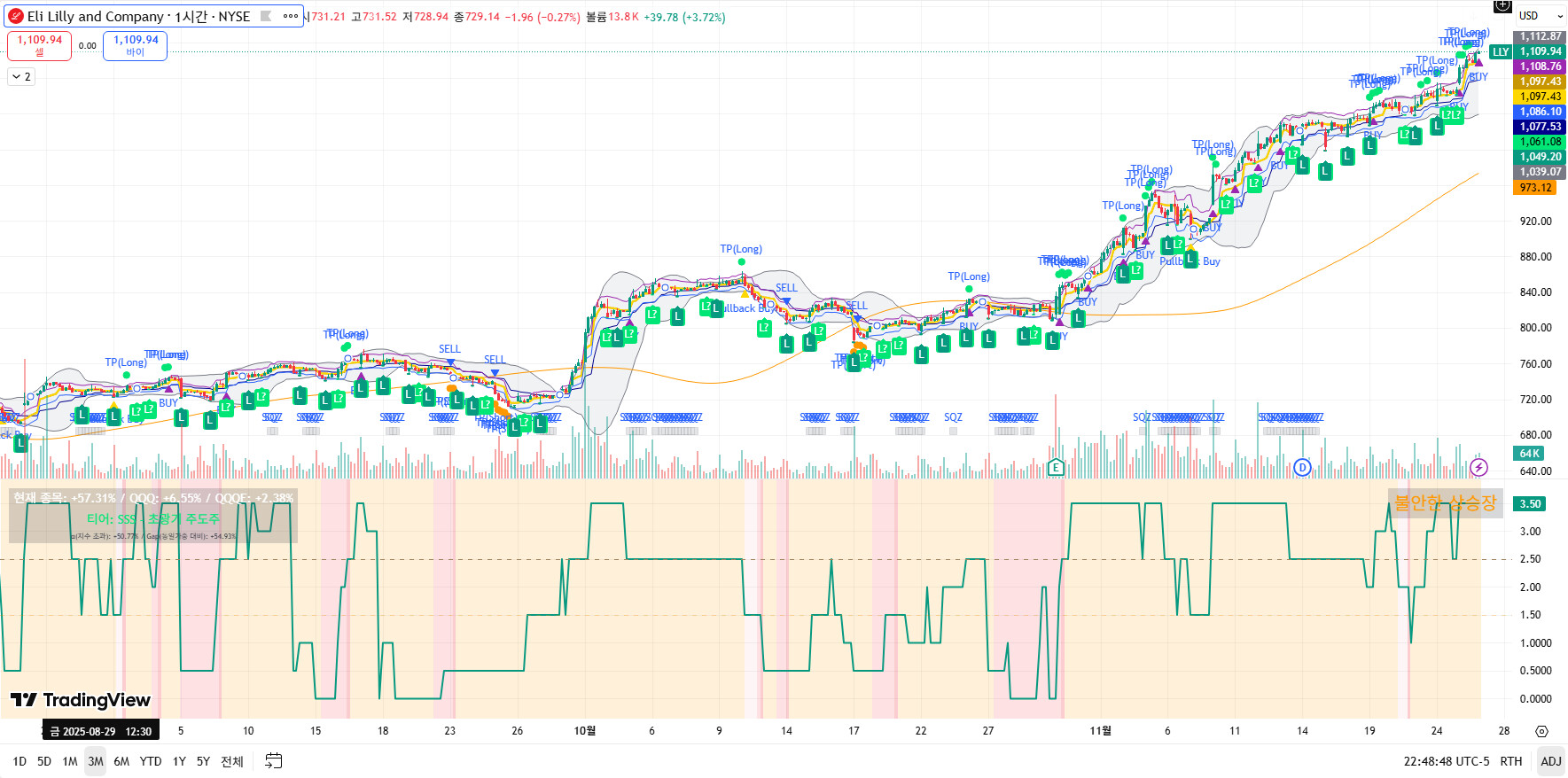The image size is (1568, 778).
Task: Open the USD currency dropdown
Action: pyautogui.click(x=1541, y=15)
